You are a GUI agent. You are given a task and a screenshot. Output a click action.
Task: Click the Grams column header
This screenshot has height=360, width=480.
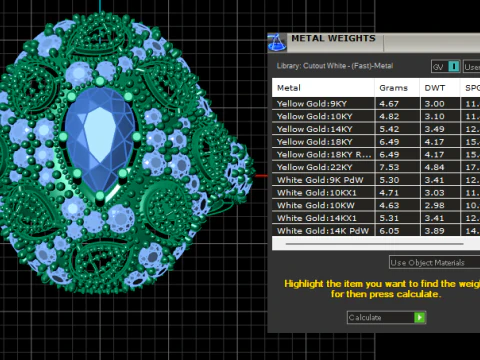click(397, 88)
